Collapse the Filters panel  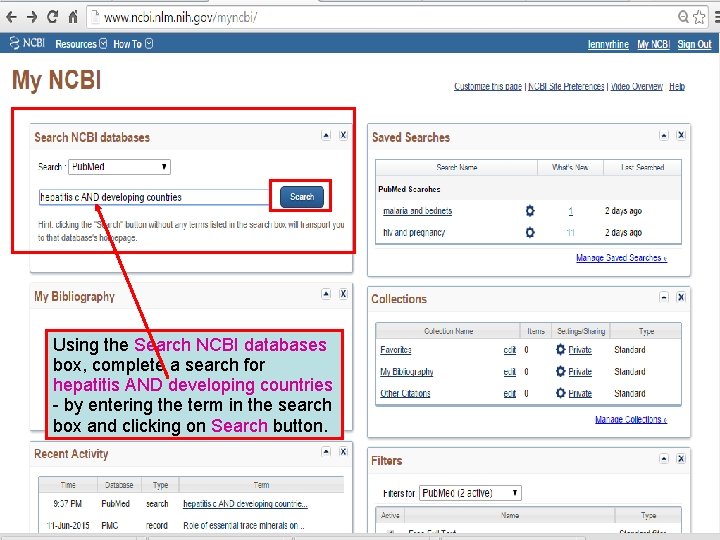click(664, 459)
